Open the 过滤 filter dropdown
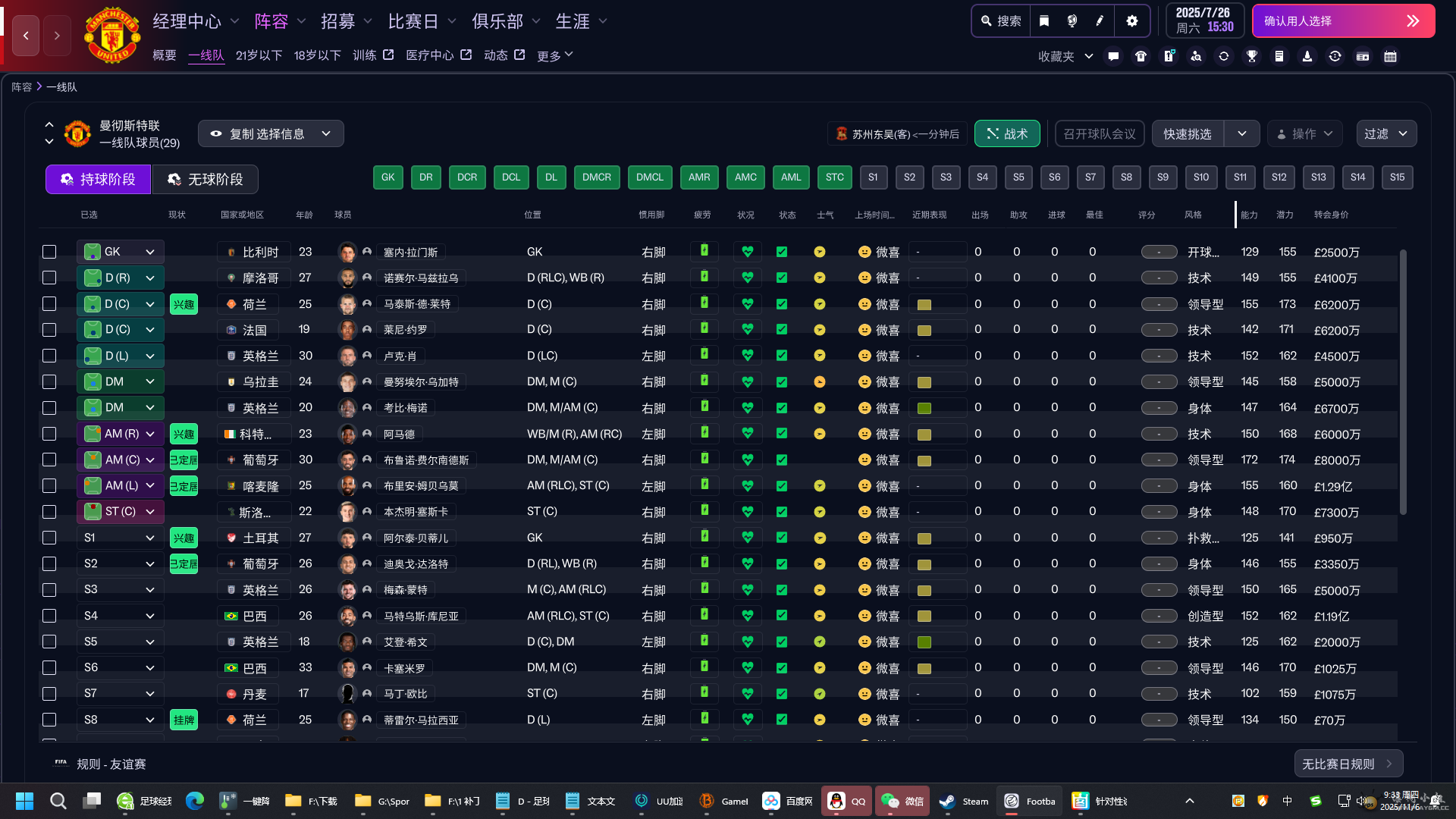The height and width of the screenshot is (819, 1456). click(1385, 133)
